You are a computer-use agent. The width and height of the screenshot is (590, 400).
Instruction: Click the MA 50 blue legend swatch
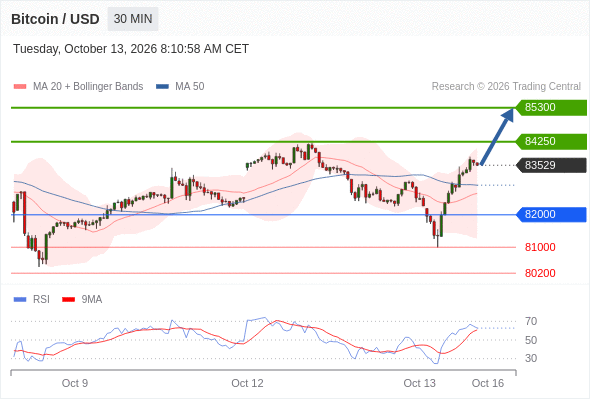162,87
